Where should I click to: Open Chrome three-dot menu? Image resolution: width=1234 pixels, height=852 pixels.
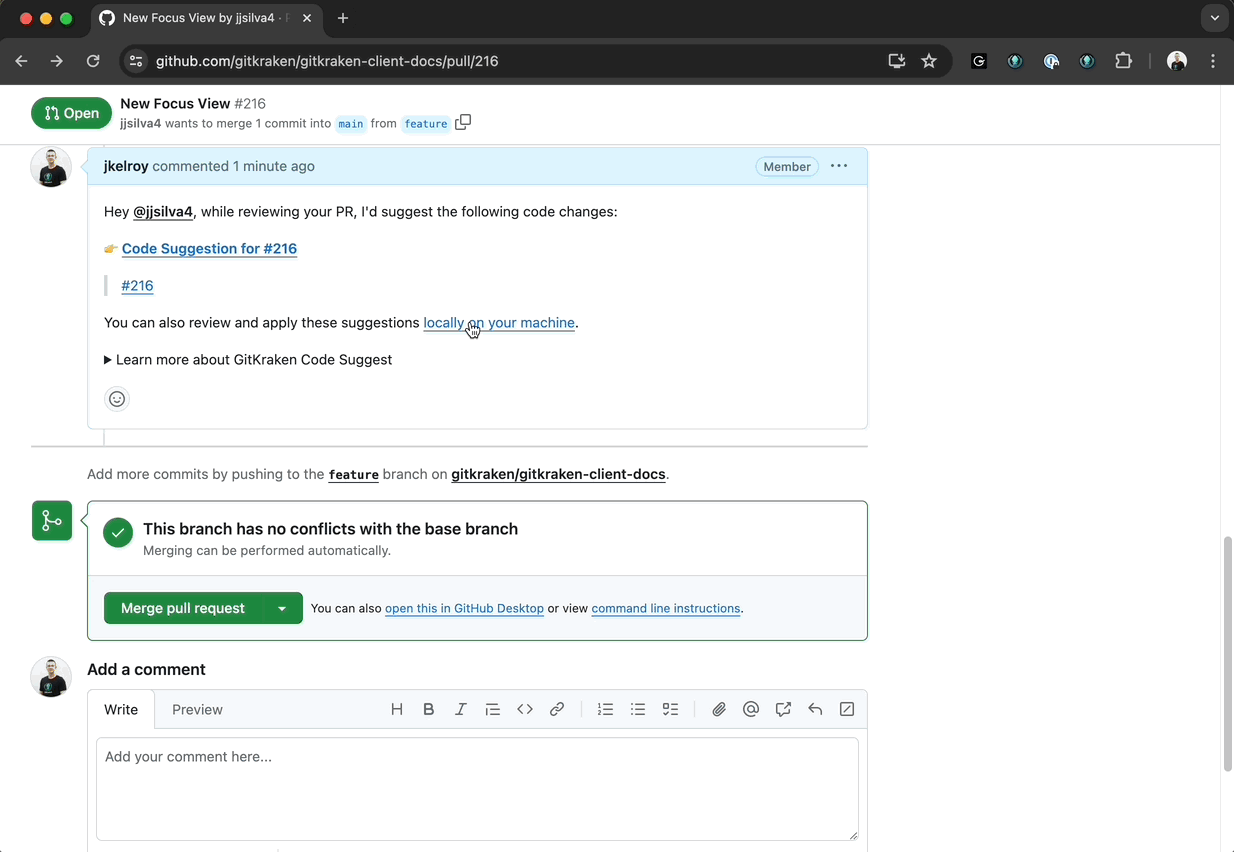point(1213,61)
